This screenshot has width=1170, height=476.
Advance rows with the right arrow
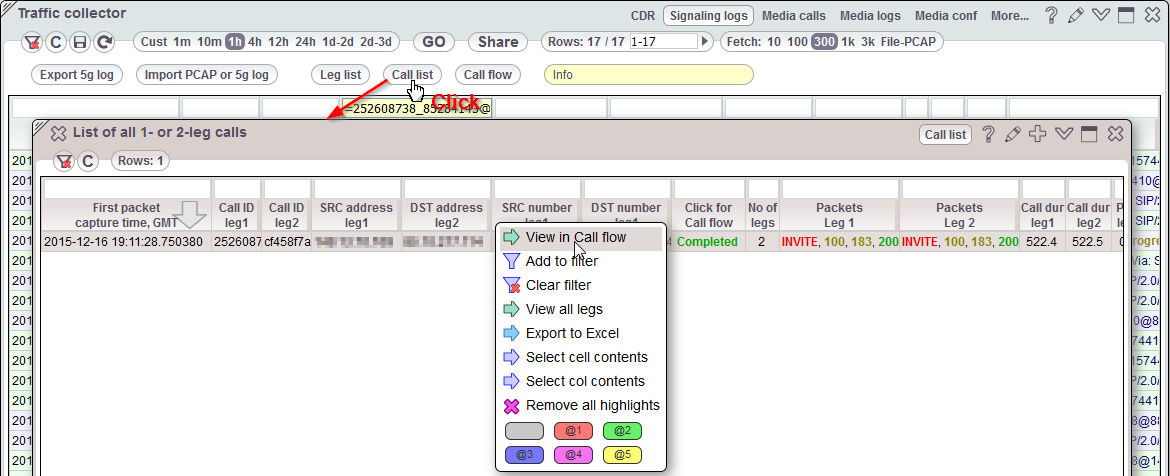(x=705, y=42)
